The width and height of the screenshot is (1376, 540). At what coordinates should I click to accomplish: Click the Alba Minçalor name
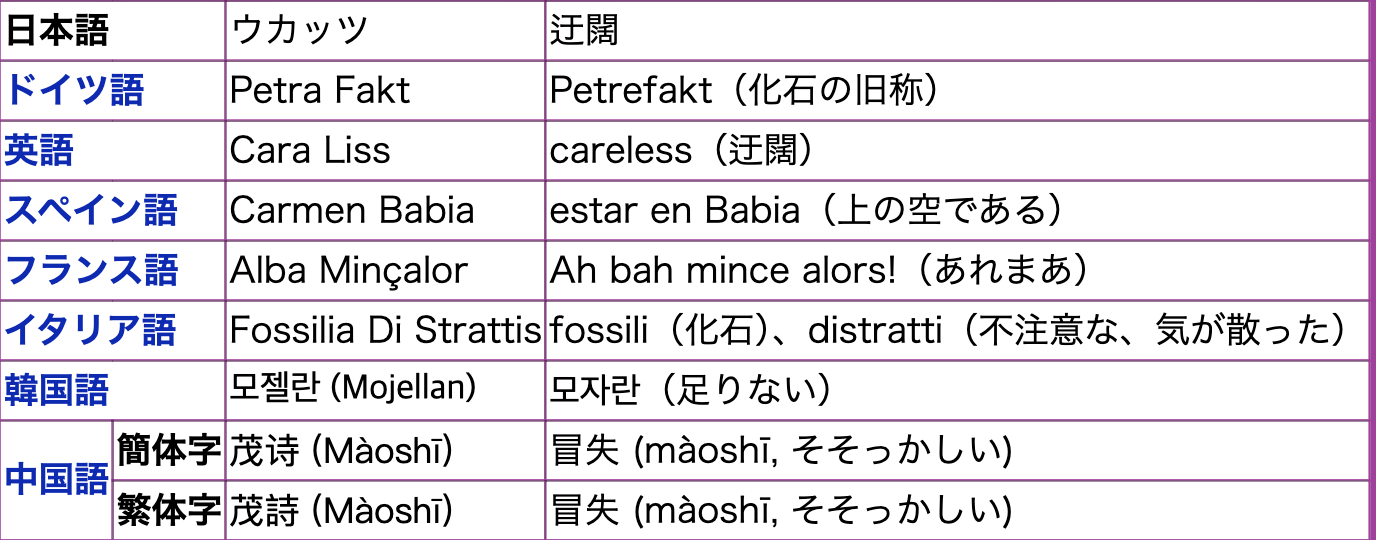[348, 271]
